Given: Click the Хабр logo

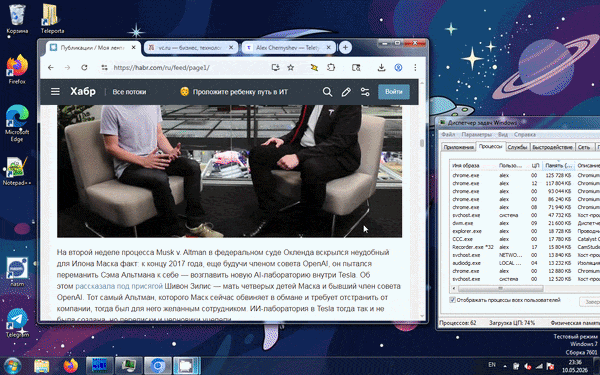Looking at the screenshot, I should [x=83, y=91].
